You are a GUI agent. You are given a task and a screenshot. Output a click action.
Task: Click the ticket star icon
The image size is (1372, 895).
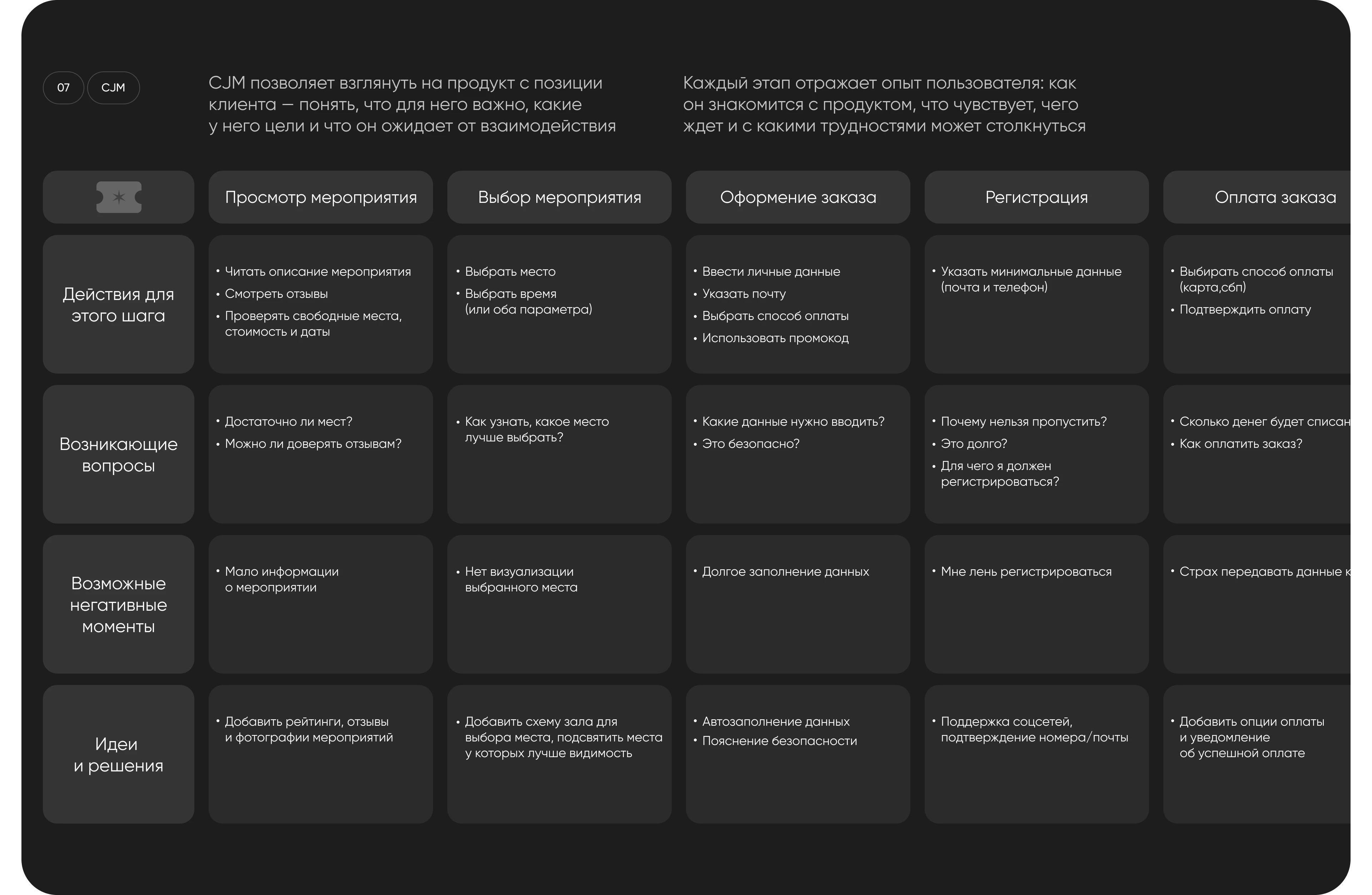(119, 197)
